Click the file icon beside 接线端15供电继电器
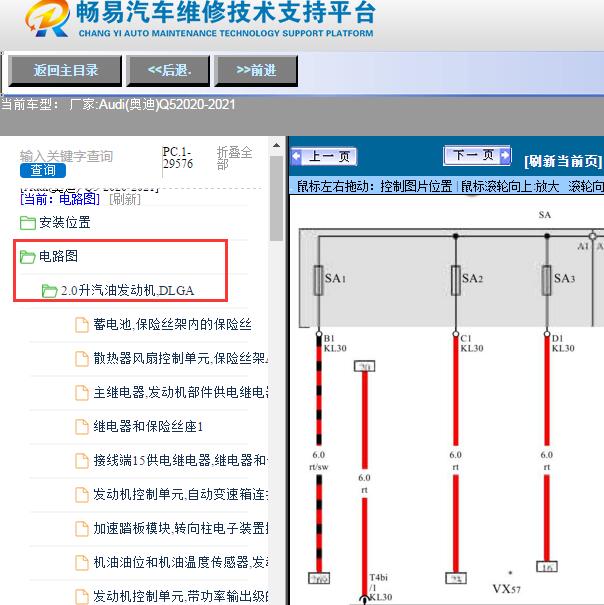This screenshot has width=604, height=605. pos(82,461)
